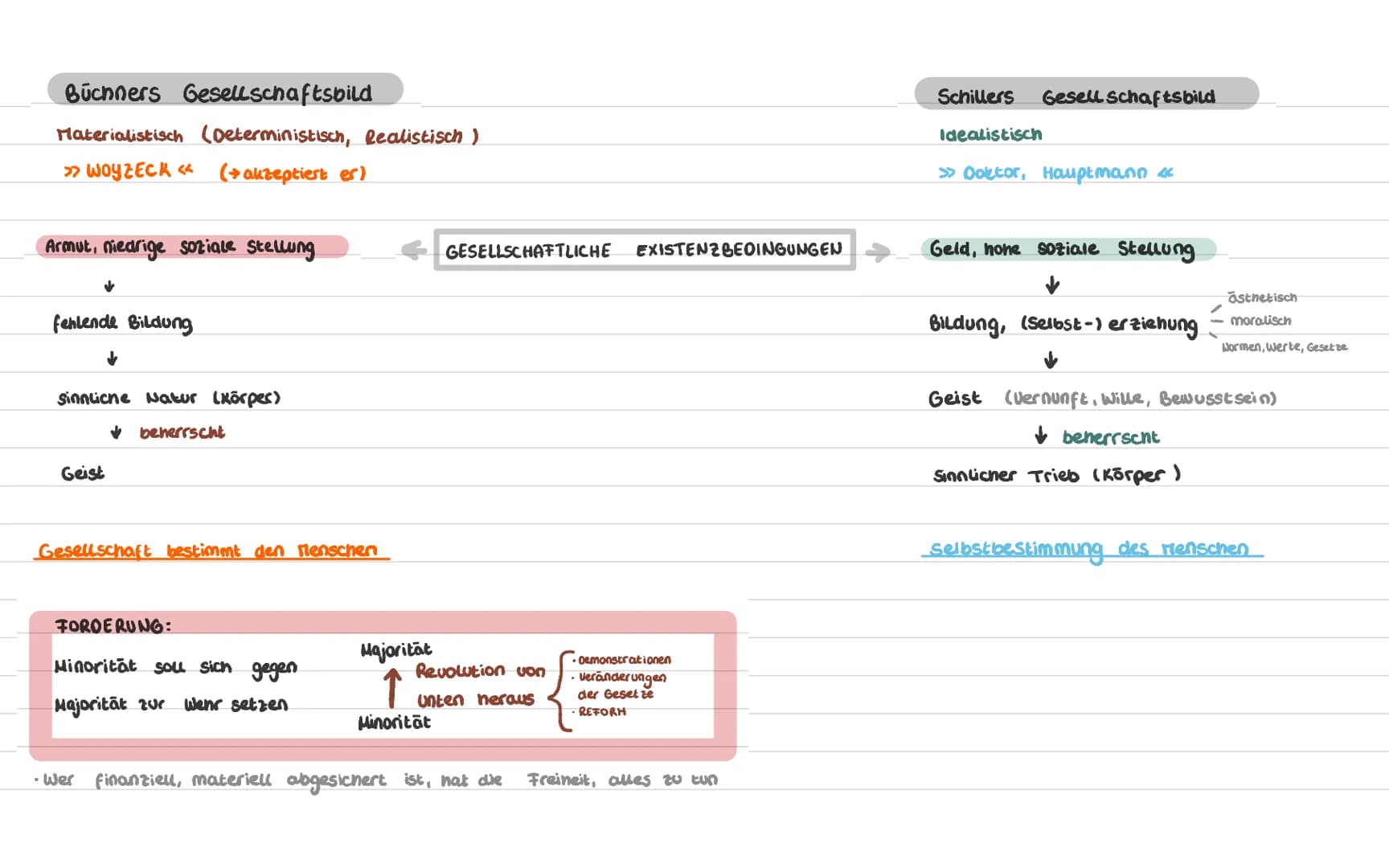
Task: Click the curly brace before Demonstrationen list
Action: pos(560,691)
